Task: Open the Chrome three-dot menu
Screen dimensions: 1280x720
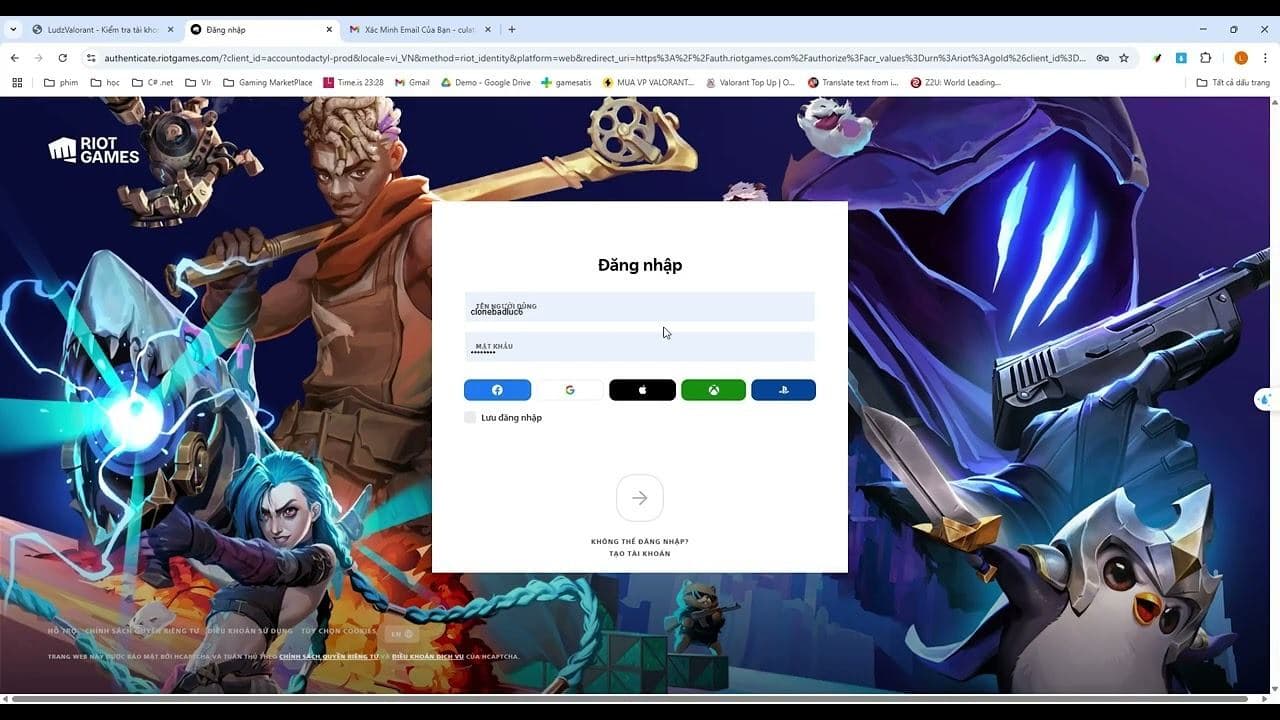Action: coord(1266,58)
